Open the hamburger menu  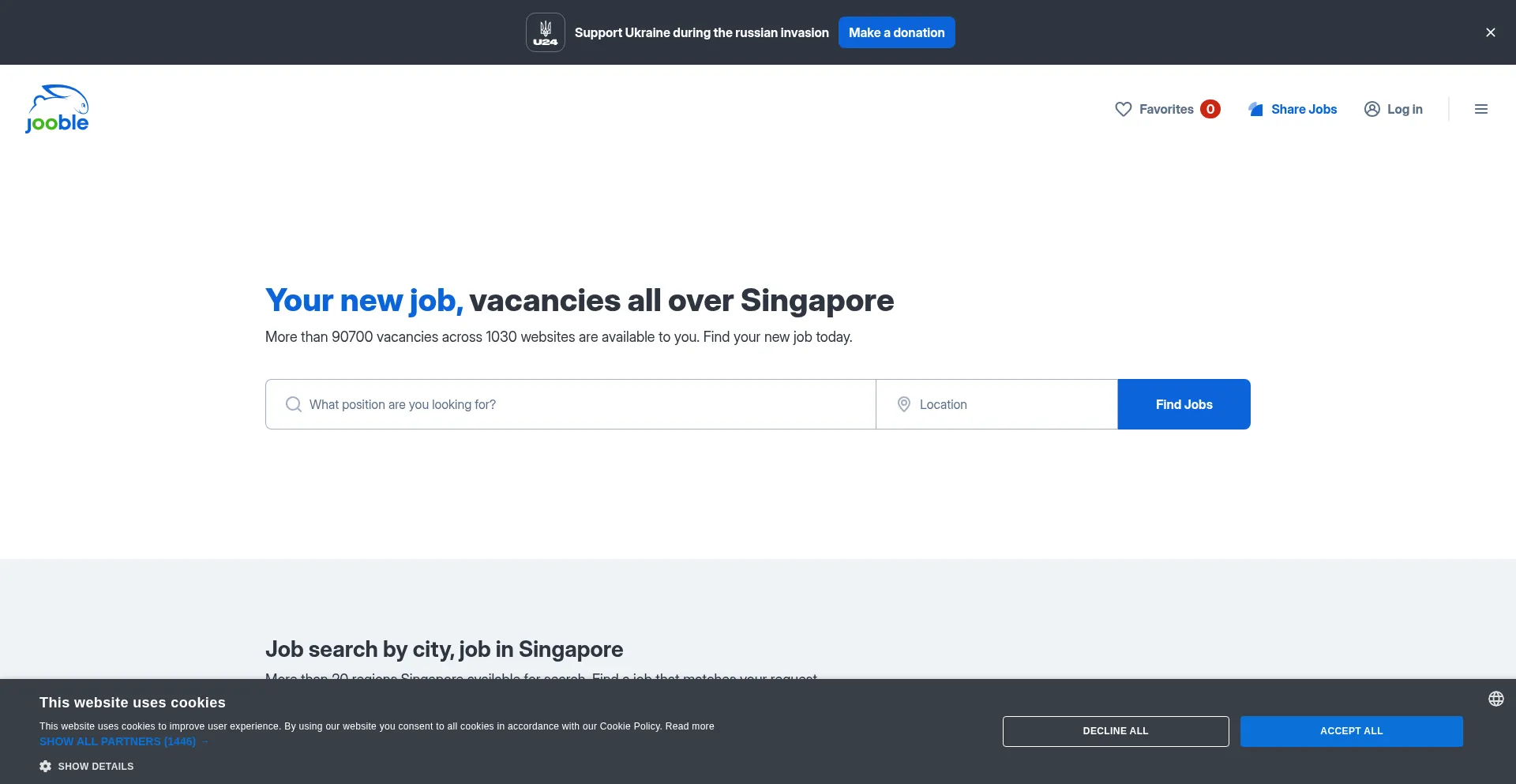(x=1480, y=109)
